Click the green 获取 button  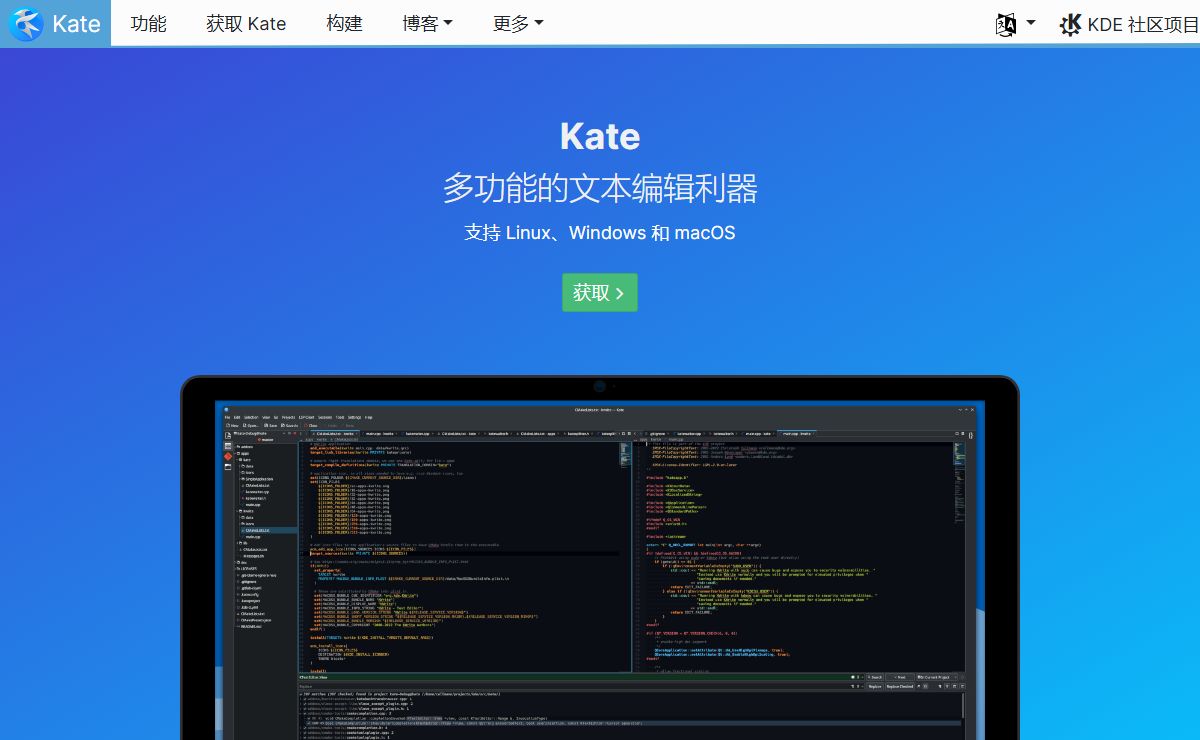(x=599, y=292)
